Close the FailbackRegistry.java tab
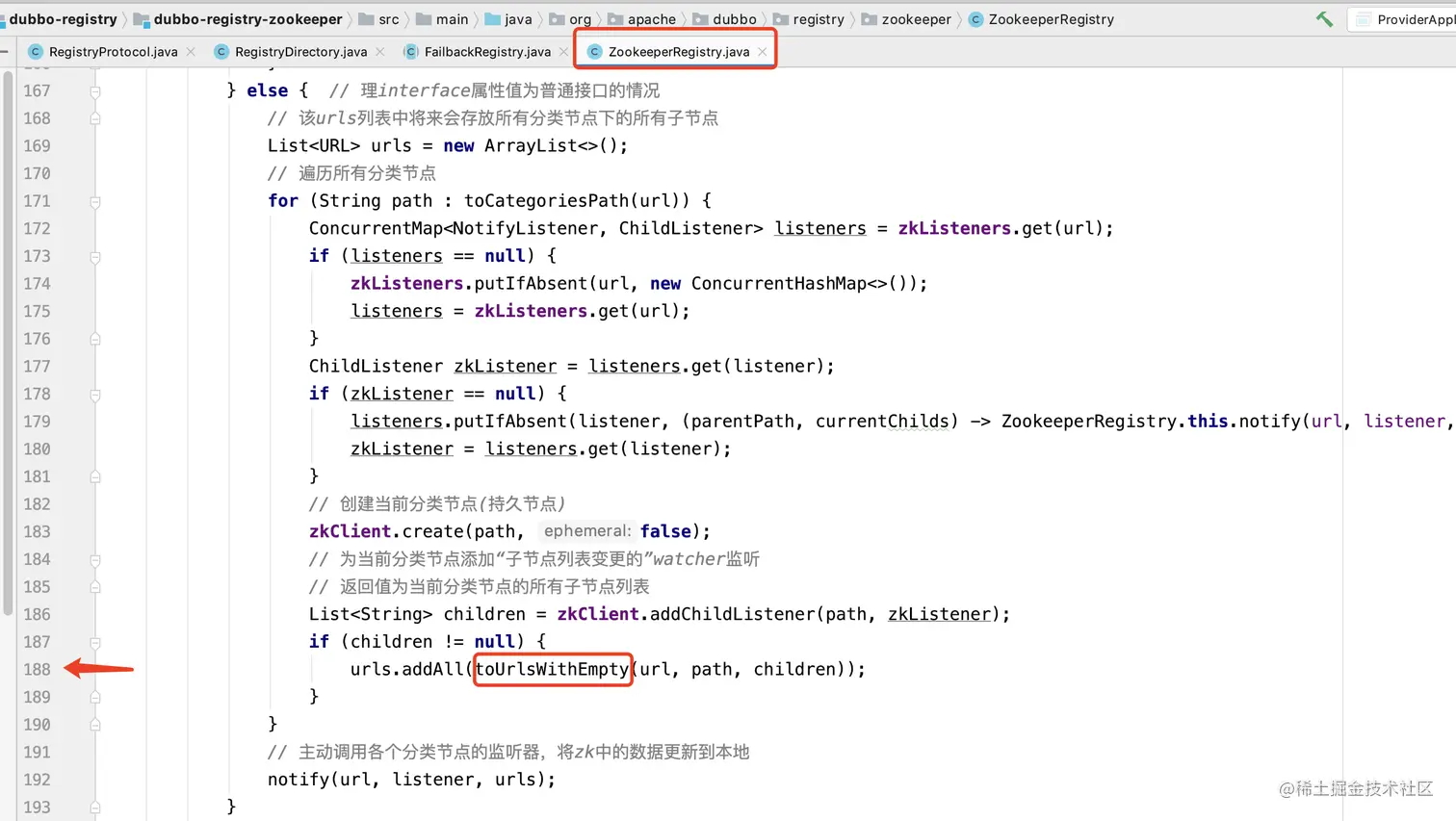The image size is (1456, 821). tap(564, 52)
